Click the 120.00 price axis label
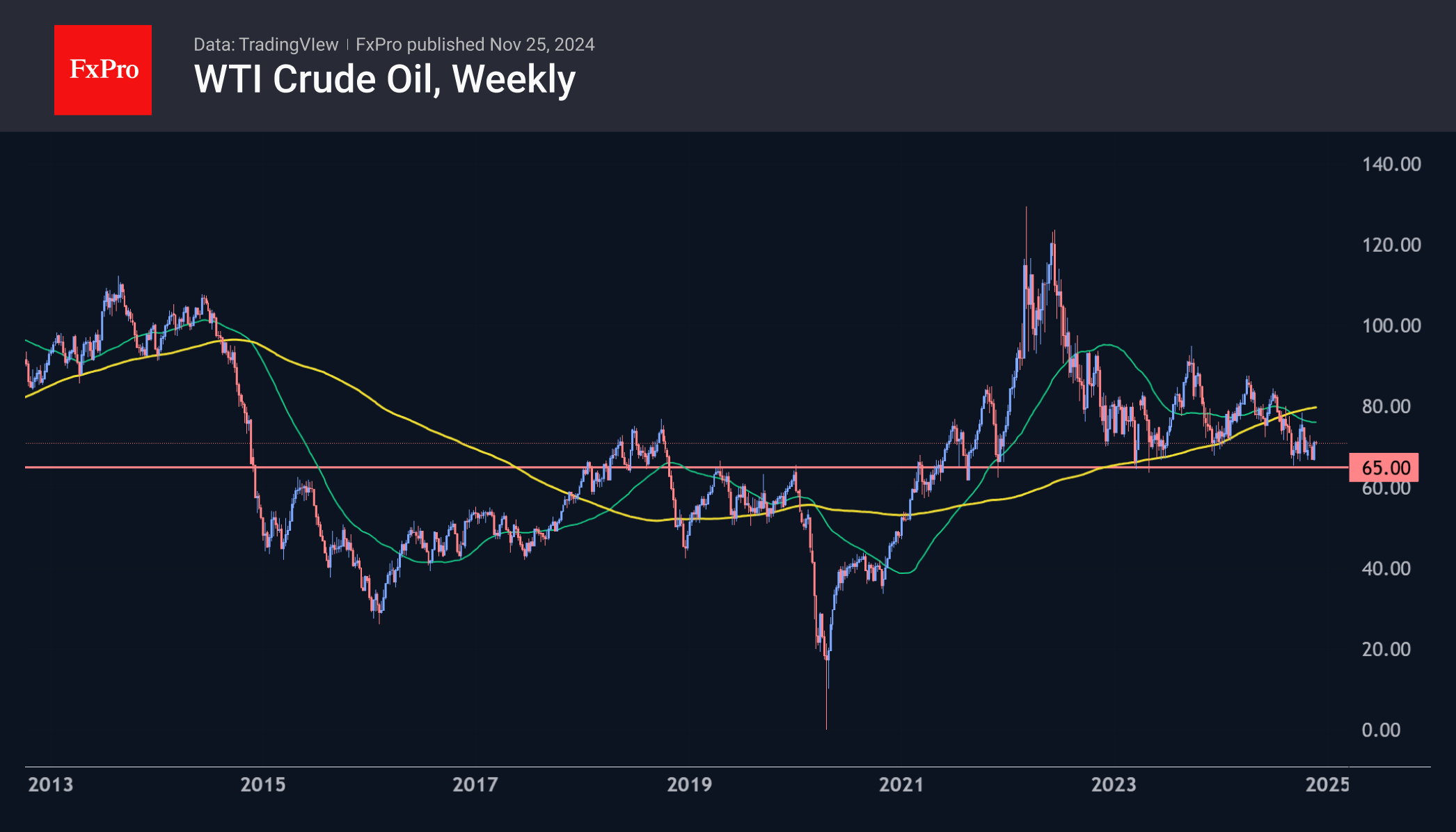The image size is (1456, 832). pos(1391,245)
